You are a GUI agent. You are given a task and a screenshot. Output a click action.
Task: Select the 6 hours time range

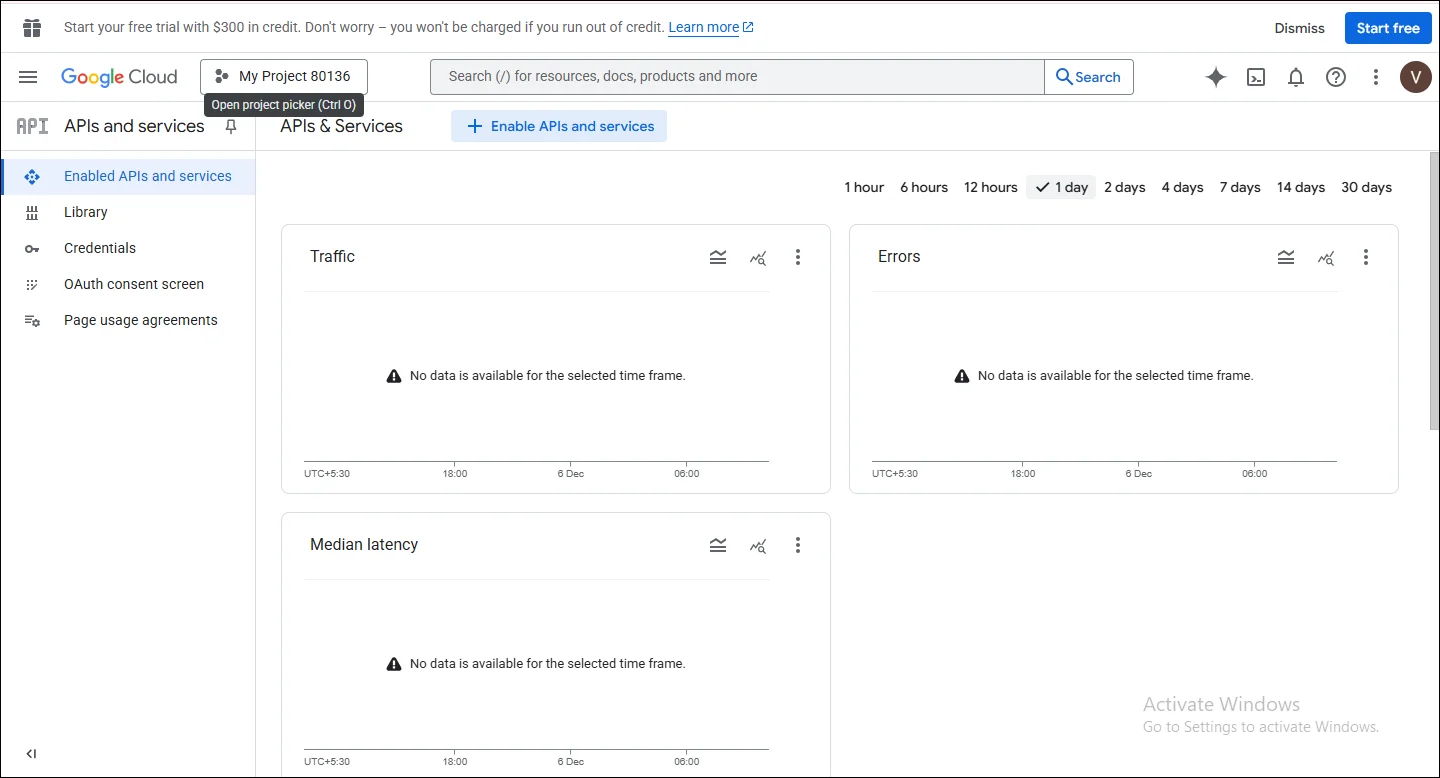pyautogui.click(x=924, y=187)
